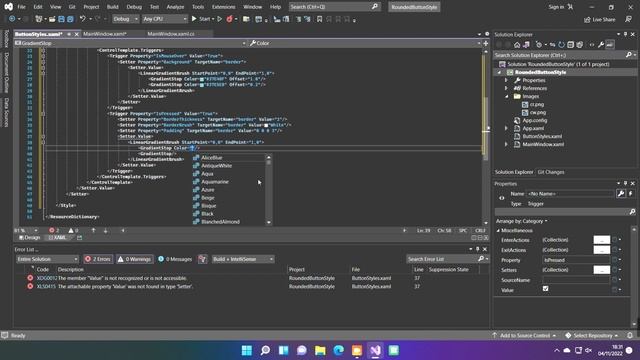Screen dimensions: 640x360
Task: Open the Build menu
Action: pyautogui.click(x=112, y=7)
